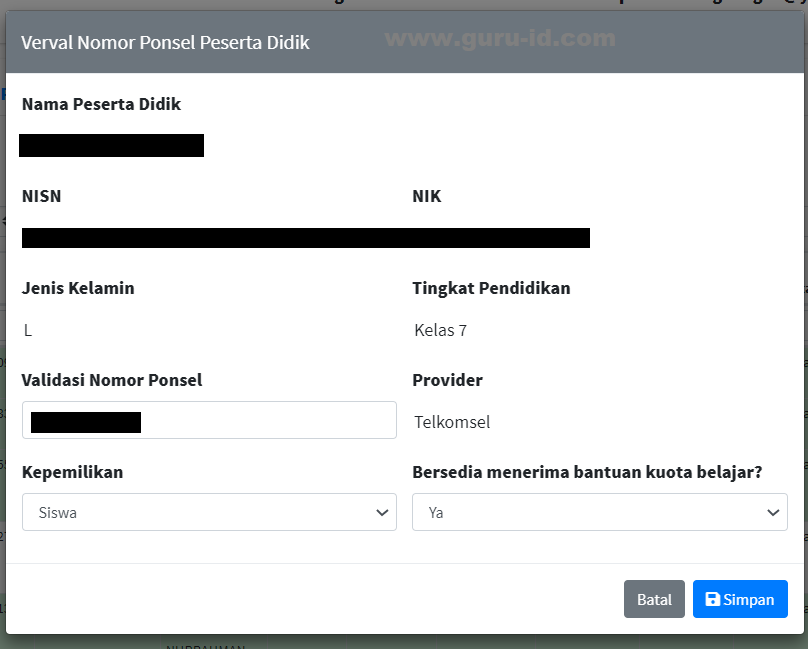Click the Simpan save button

pos(740,599)
